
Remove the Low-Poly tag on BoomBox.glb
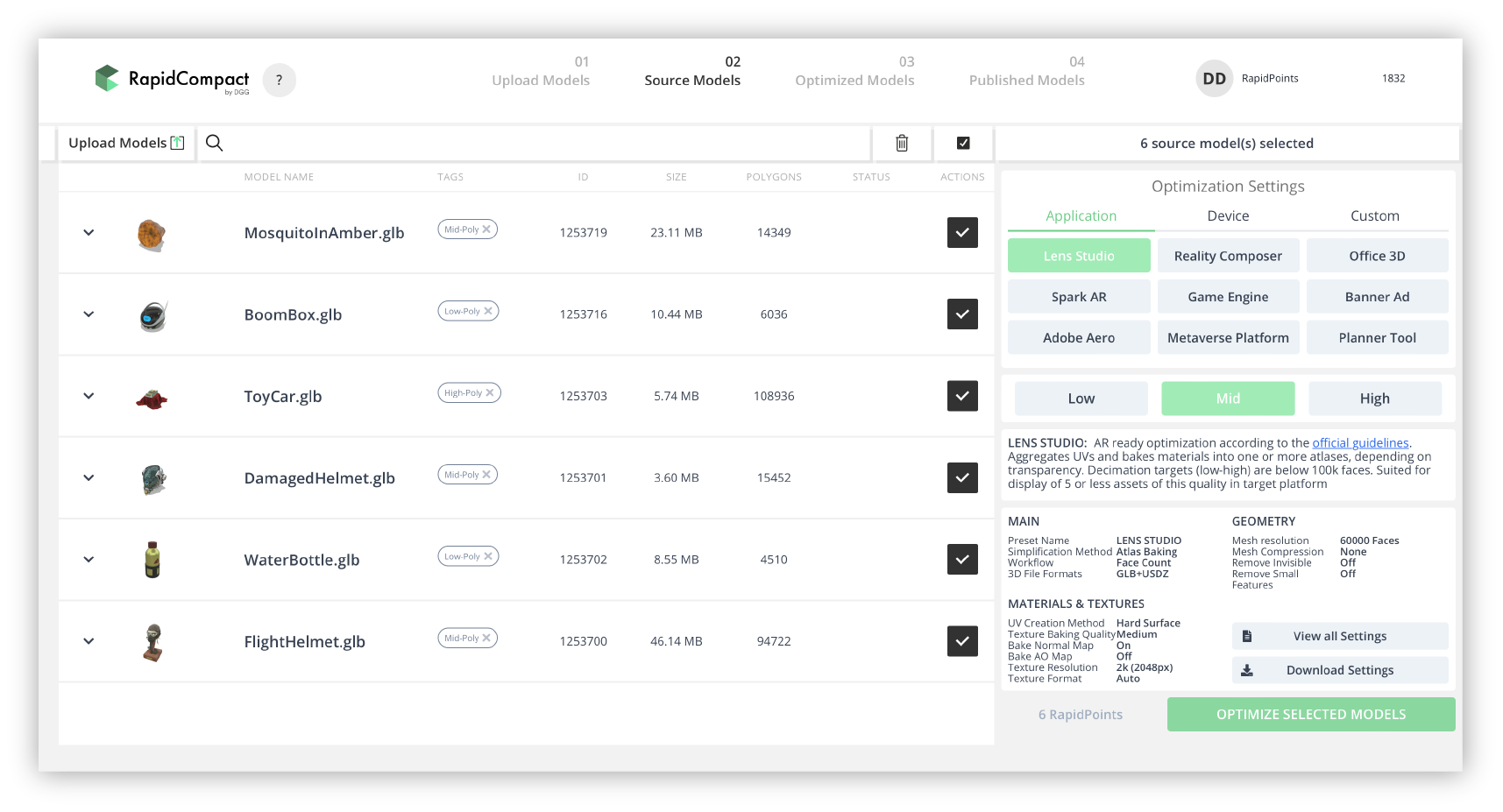pyautogui.click(x=488, y=311)
